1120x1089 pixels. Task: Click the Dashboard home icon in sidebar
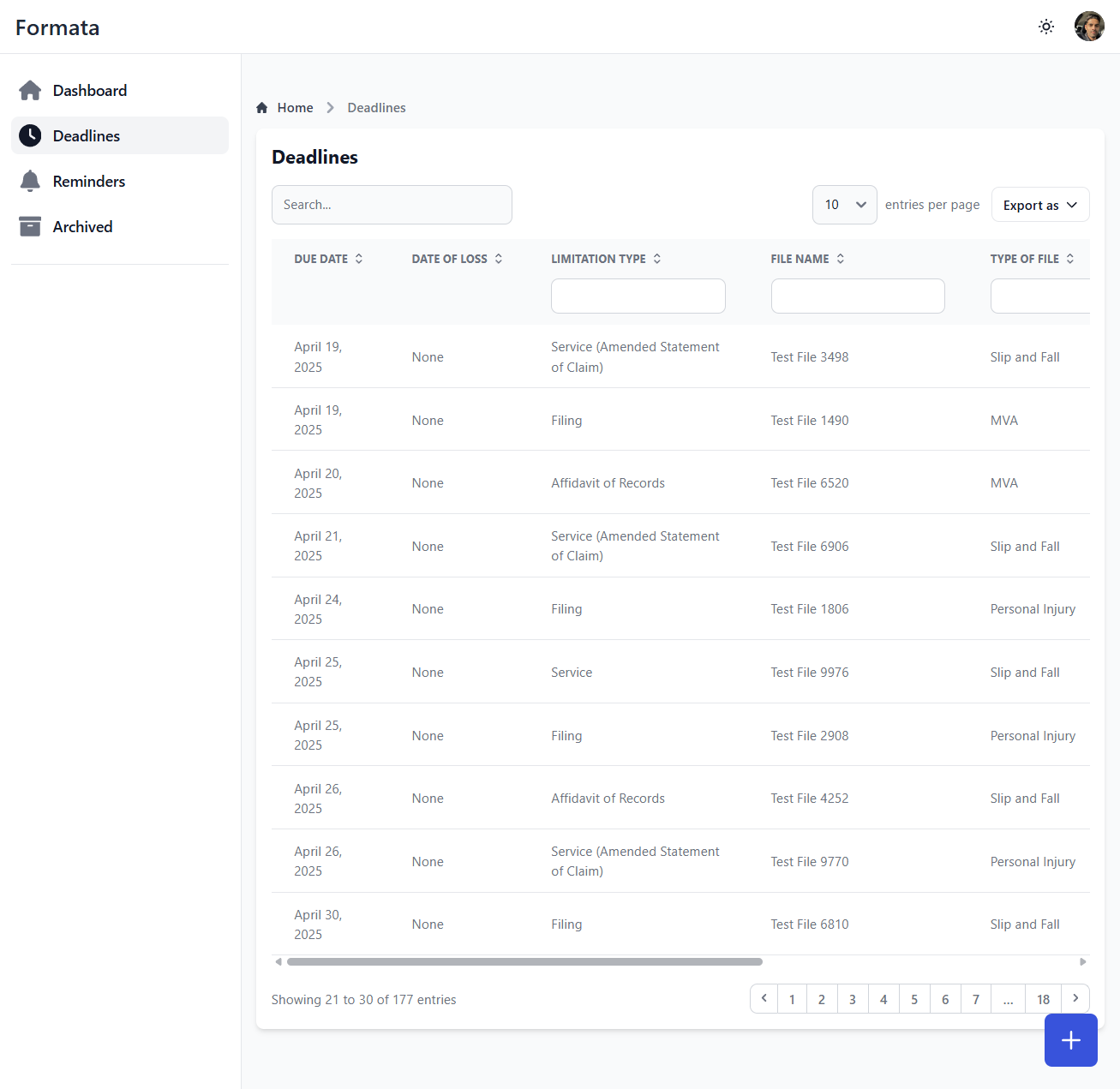pyautogui.click(x=30, y=90)
